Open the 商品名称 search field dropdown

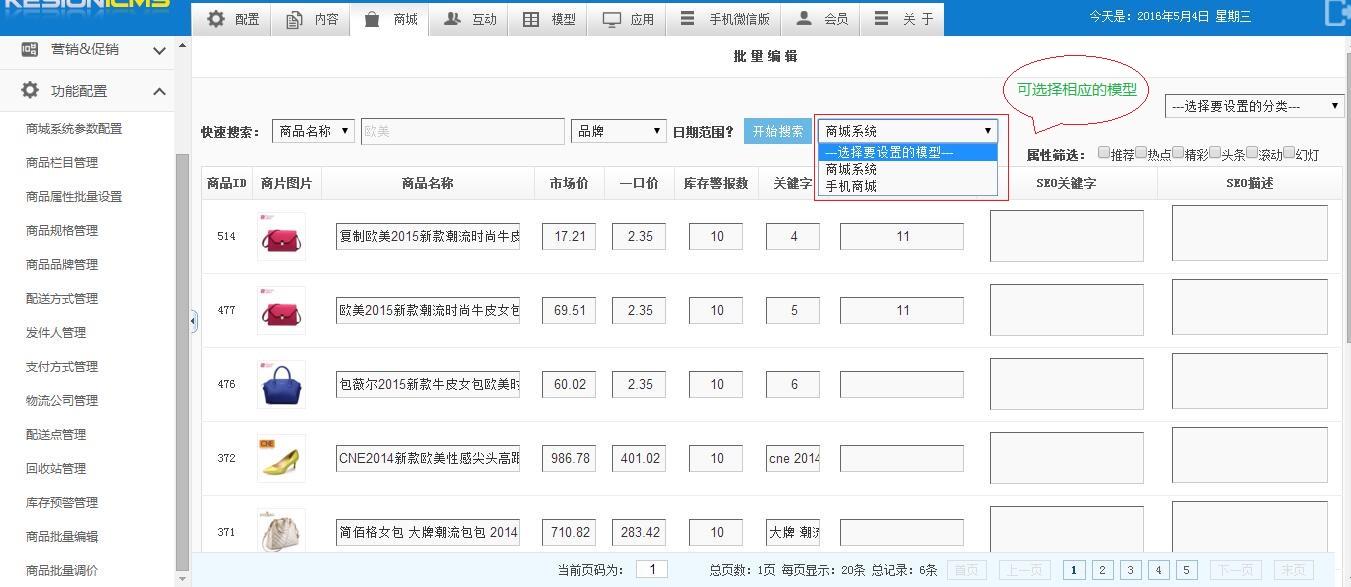[x=313, y=131]
